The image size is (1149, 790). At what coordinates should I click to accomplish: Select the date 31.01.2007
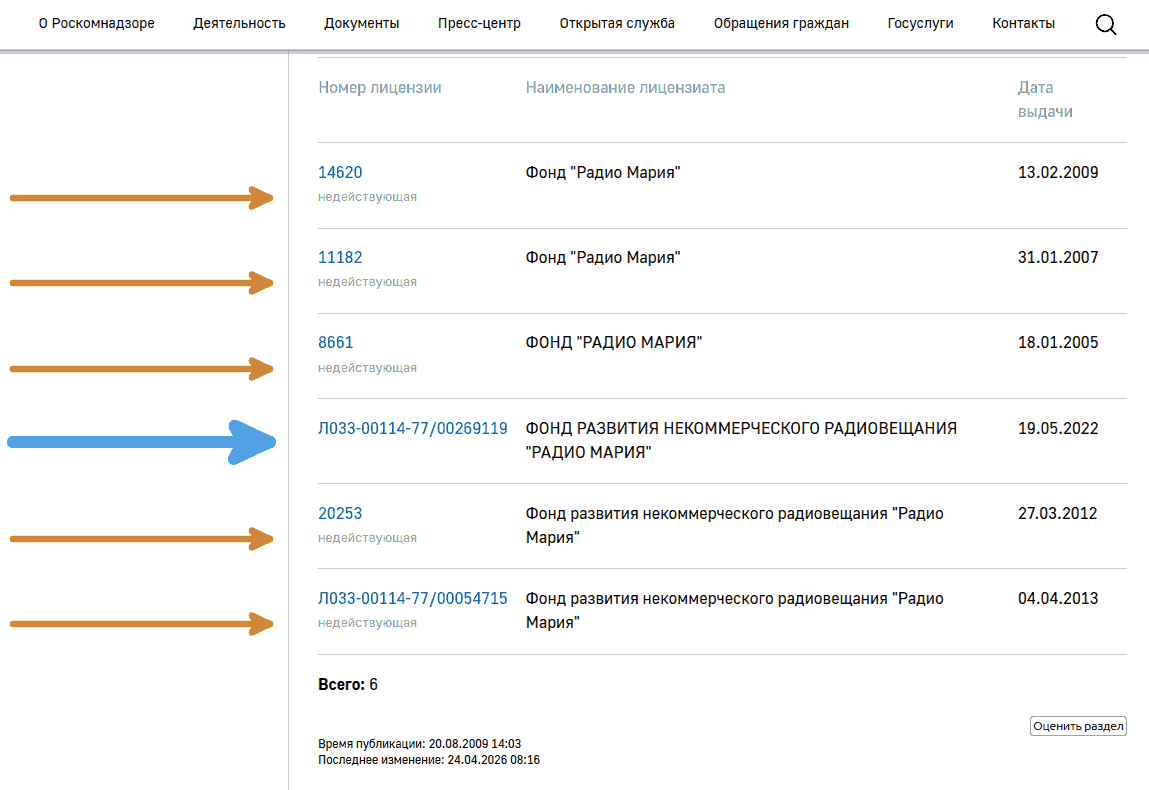coord(1058,257)
